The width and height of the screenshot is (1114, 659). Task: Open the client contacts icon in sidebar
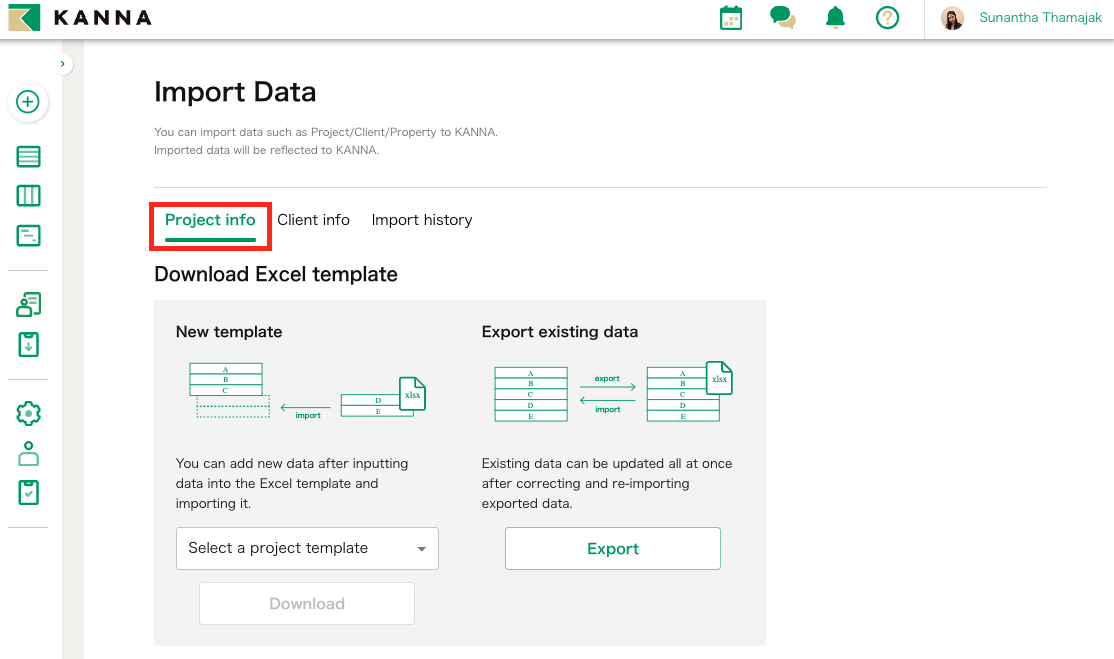[28, 304]
